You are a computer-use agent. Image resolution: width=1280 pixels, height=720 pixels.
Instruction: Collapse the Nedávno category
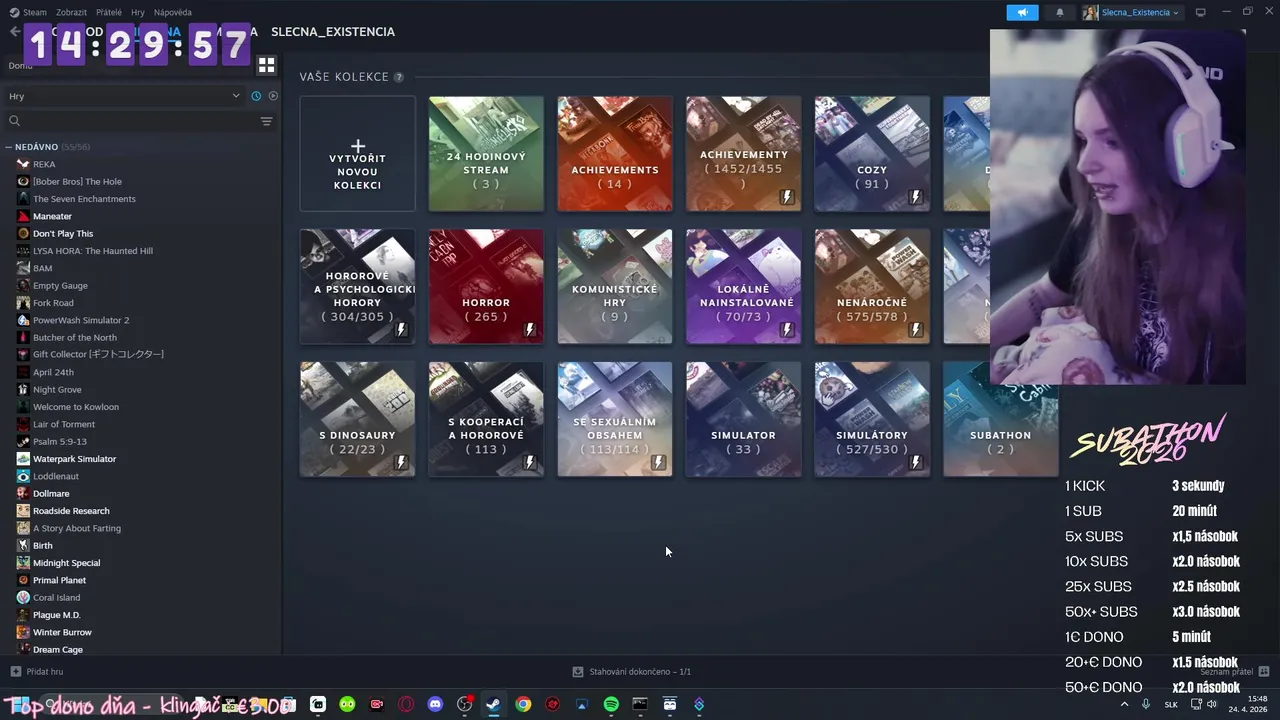9,147
